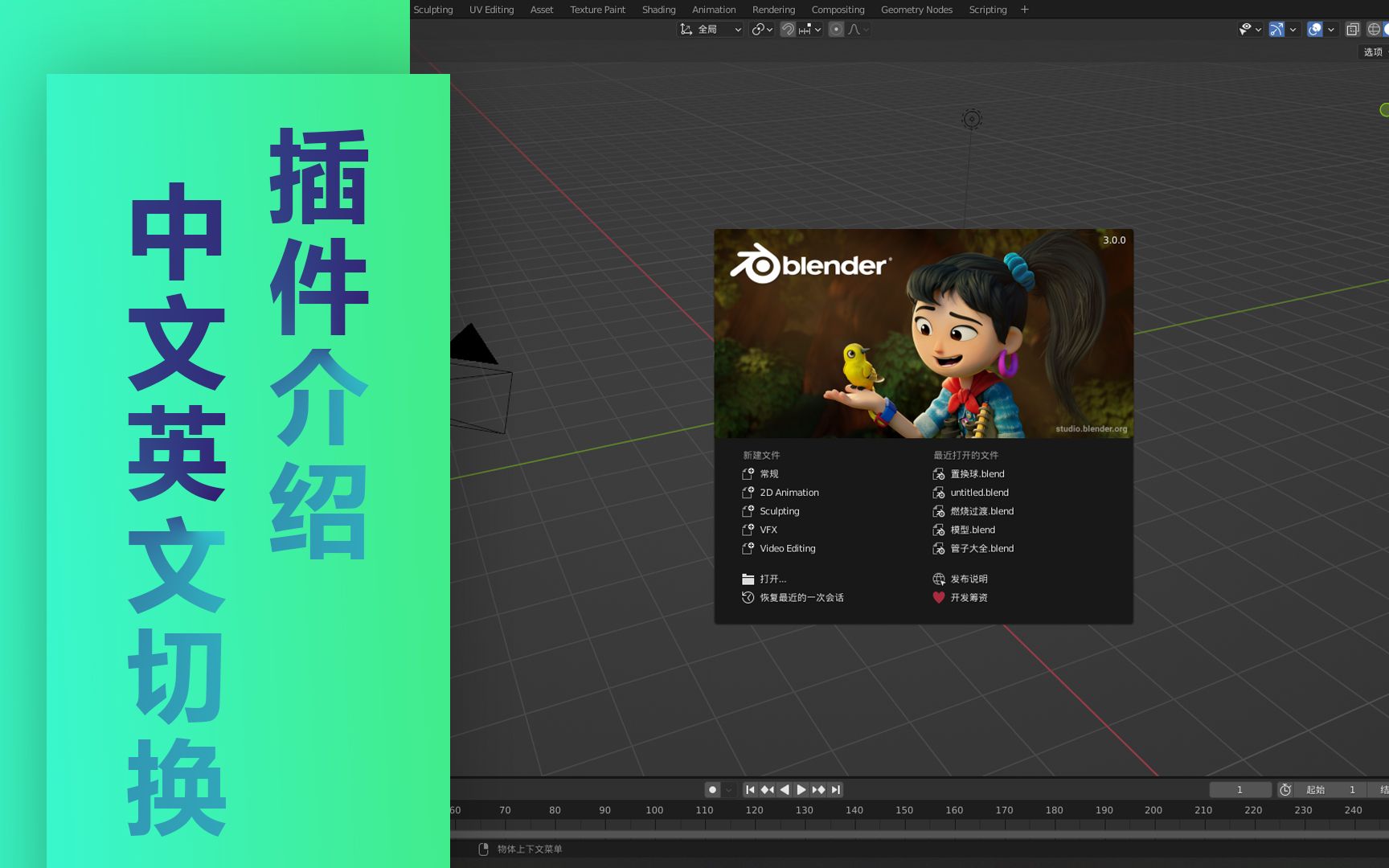The image size is (1389, 868).
Task: Open the pivot point dropdown
Action: (x=762, y=30)
